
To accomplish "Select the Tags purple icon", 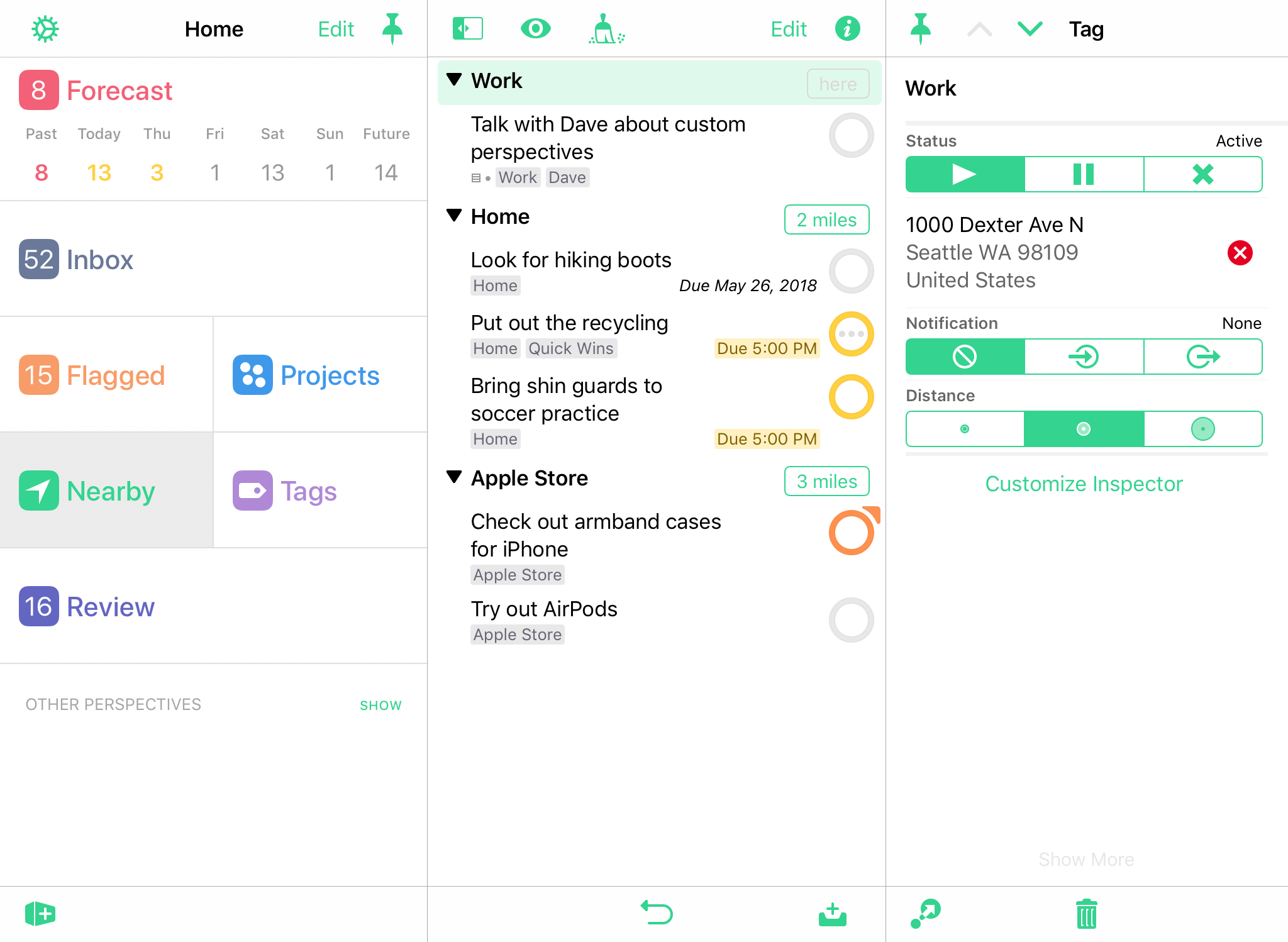I will [x=253, y=489].
